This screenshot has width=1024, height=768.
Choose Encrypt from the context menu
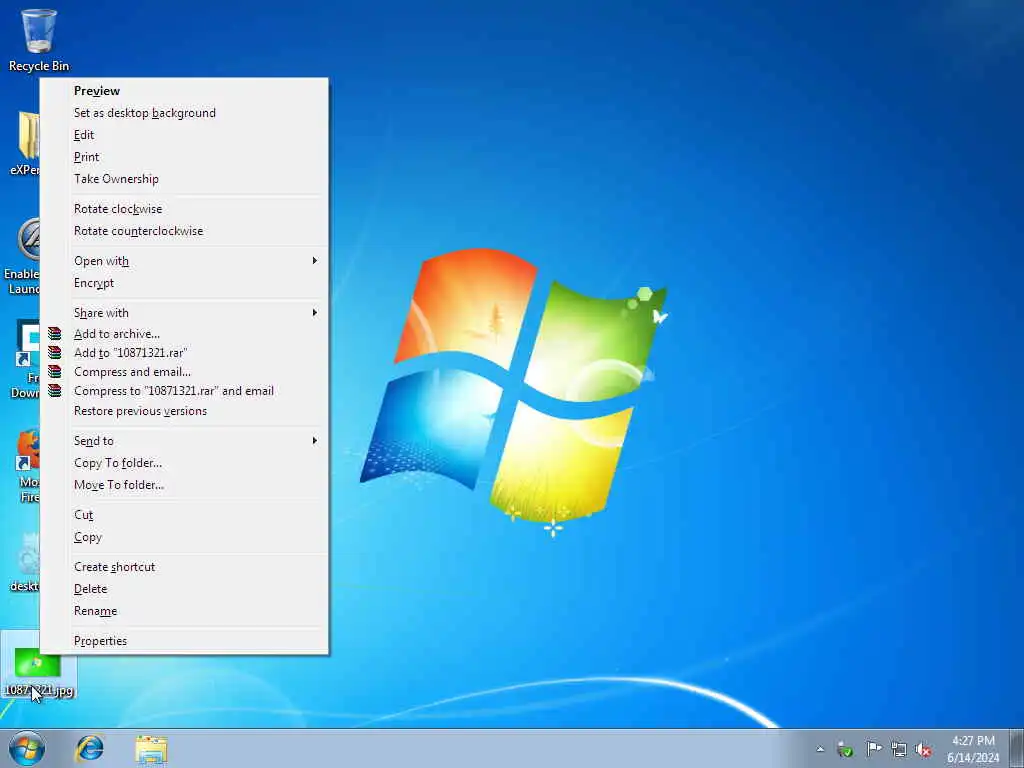[184, 283]
